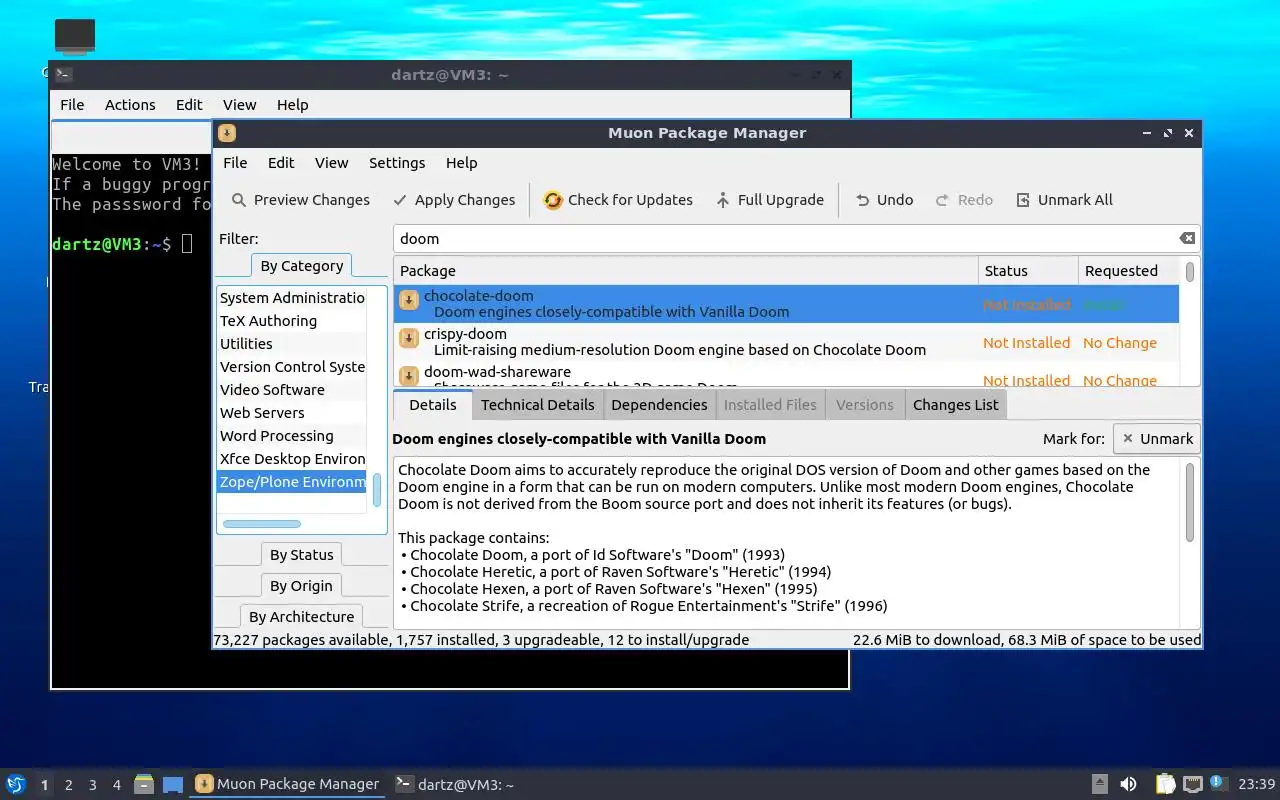Viewport: 1280px width, 800px height.
Task: Open the terminal Actions menu
Action: tap(130, 105)
